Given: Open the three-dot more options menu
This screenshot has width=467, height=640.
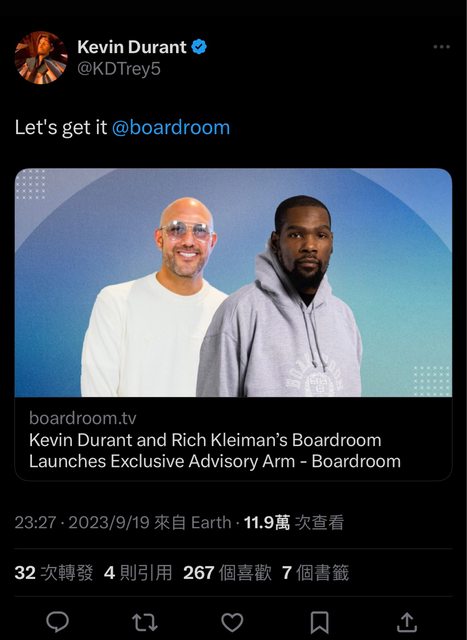Looking at the screenshot, I should [442, 47].
